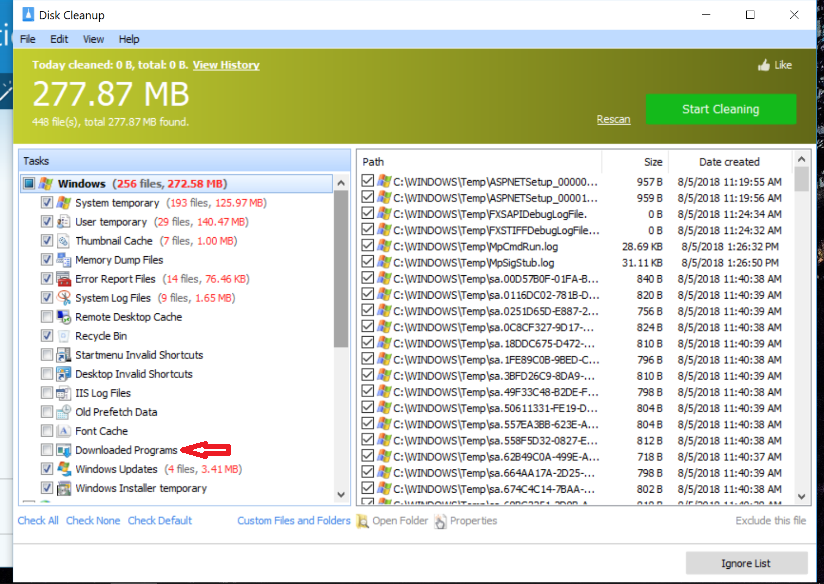This screenshot has height=584, width=824.
Task: Click the file list scroll up arrow
Action: point(801,158)
